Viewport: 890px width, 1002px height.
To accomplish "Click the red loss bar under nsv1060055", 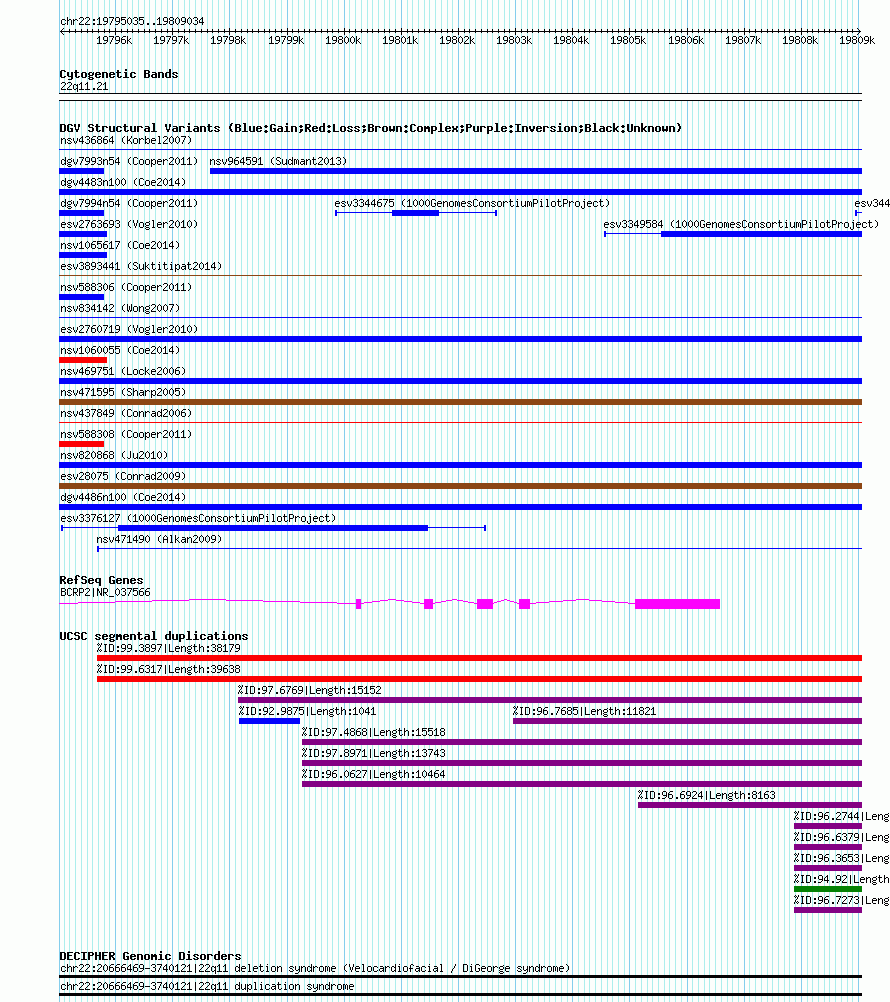I will (x=83, y=360).
